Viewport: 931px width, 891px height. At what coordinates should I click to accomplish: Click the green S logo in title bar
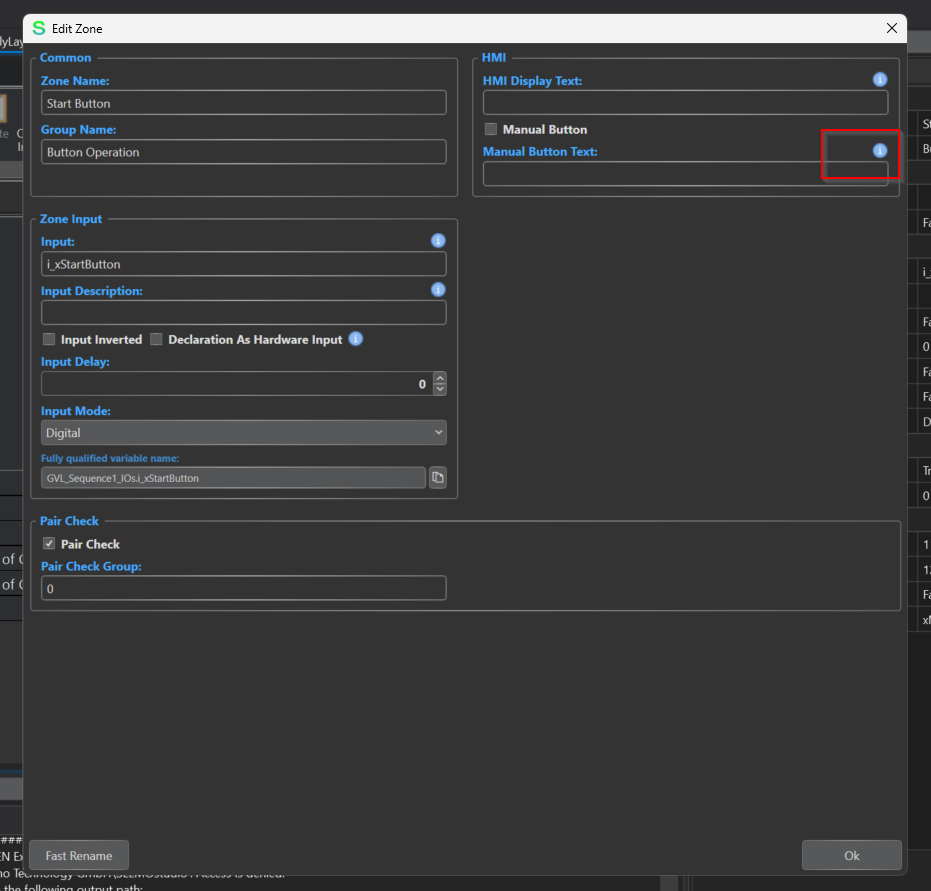39,28
